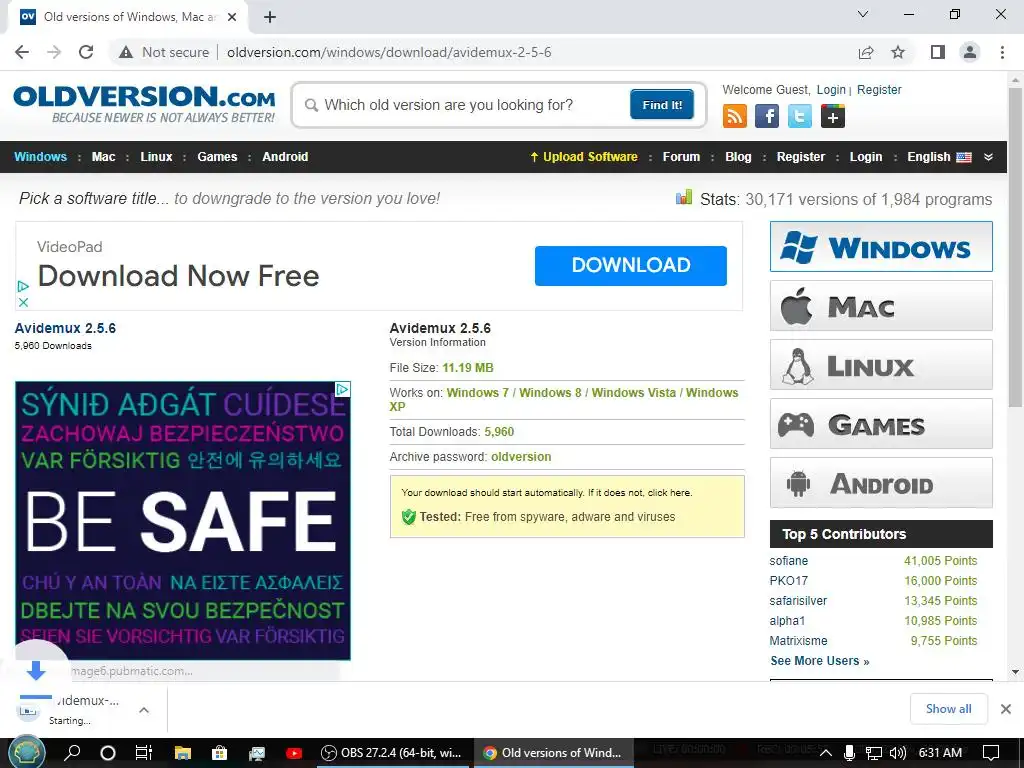Click Show all downloads button
Screen dimensions: 1024x768
tap(948, 709)
